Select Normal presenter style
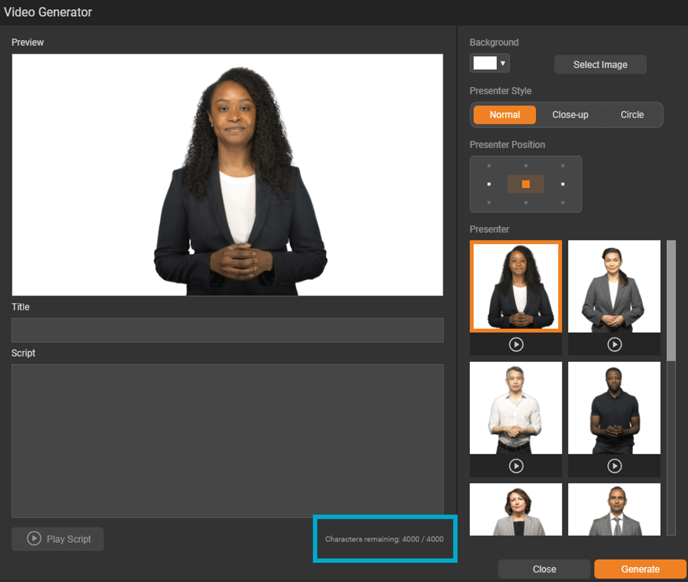 (x=504, y=115)
